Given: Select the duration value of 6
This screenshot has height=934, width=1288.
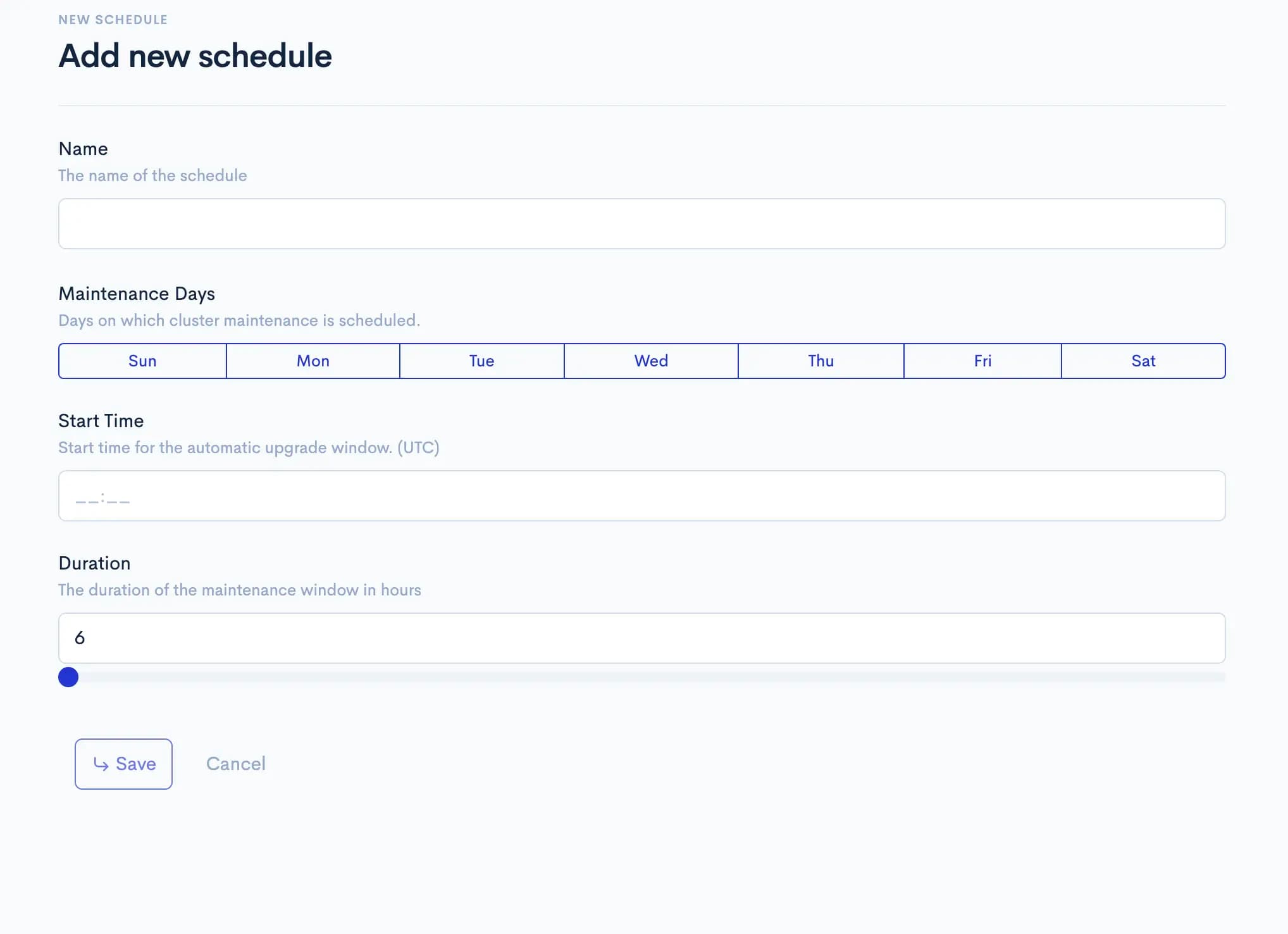Looking at the screenshot, I should click(80, 638).
